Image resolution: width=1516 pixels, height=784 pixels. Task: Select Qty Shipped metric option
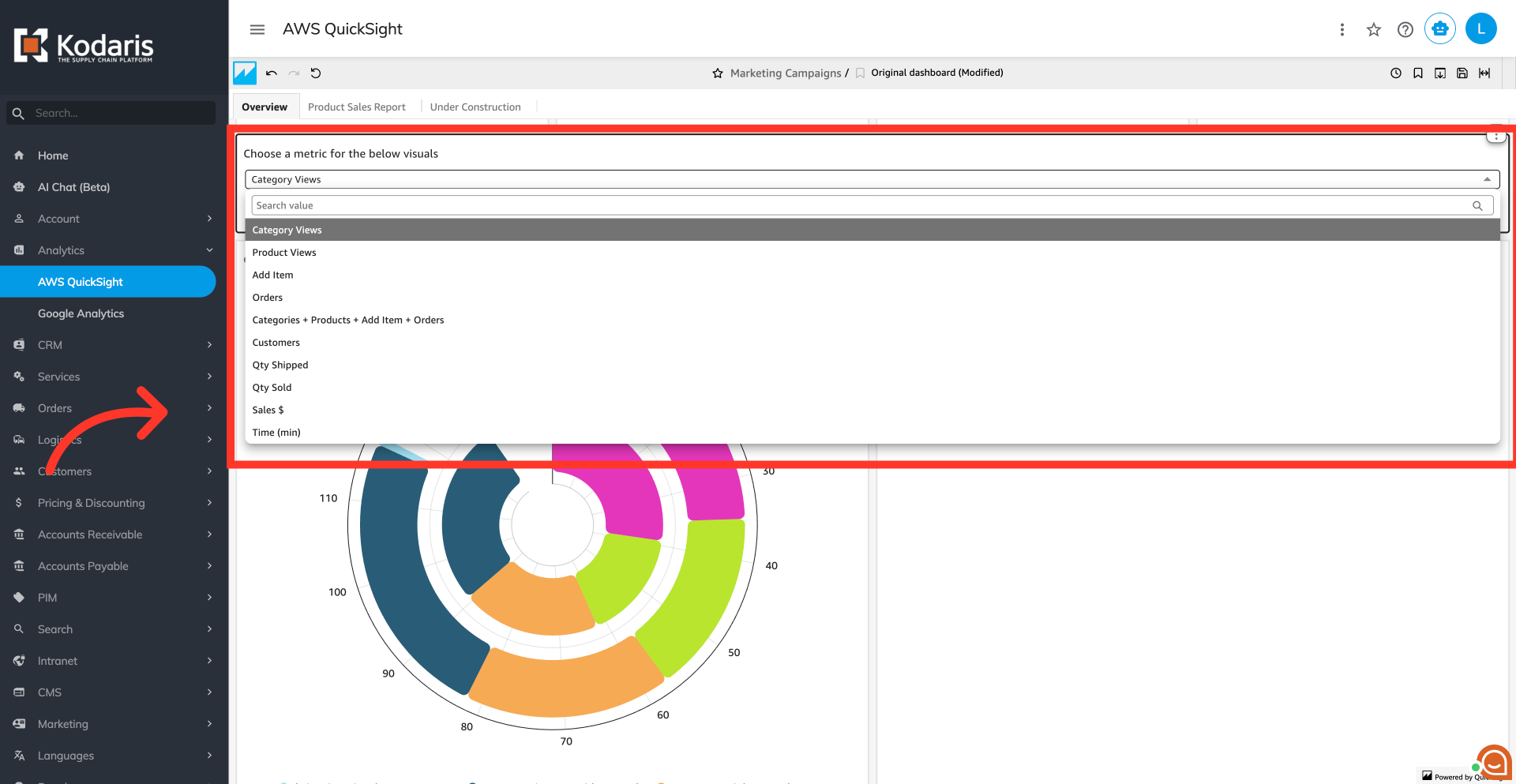tap(872, 365)
